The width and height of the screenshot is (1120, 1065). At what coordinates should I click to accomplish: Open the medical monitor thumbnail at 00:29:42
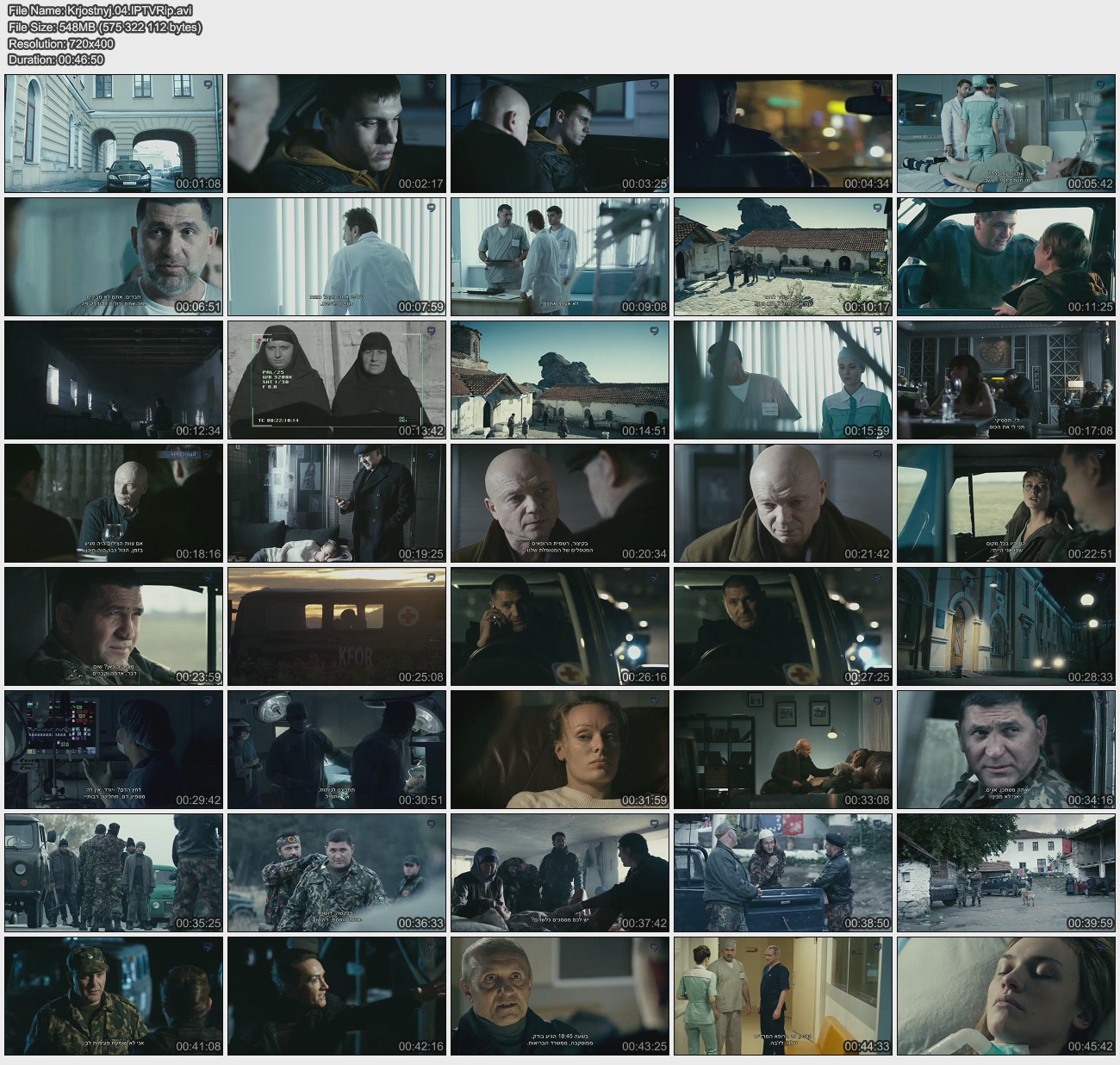114,750
